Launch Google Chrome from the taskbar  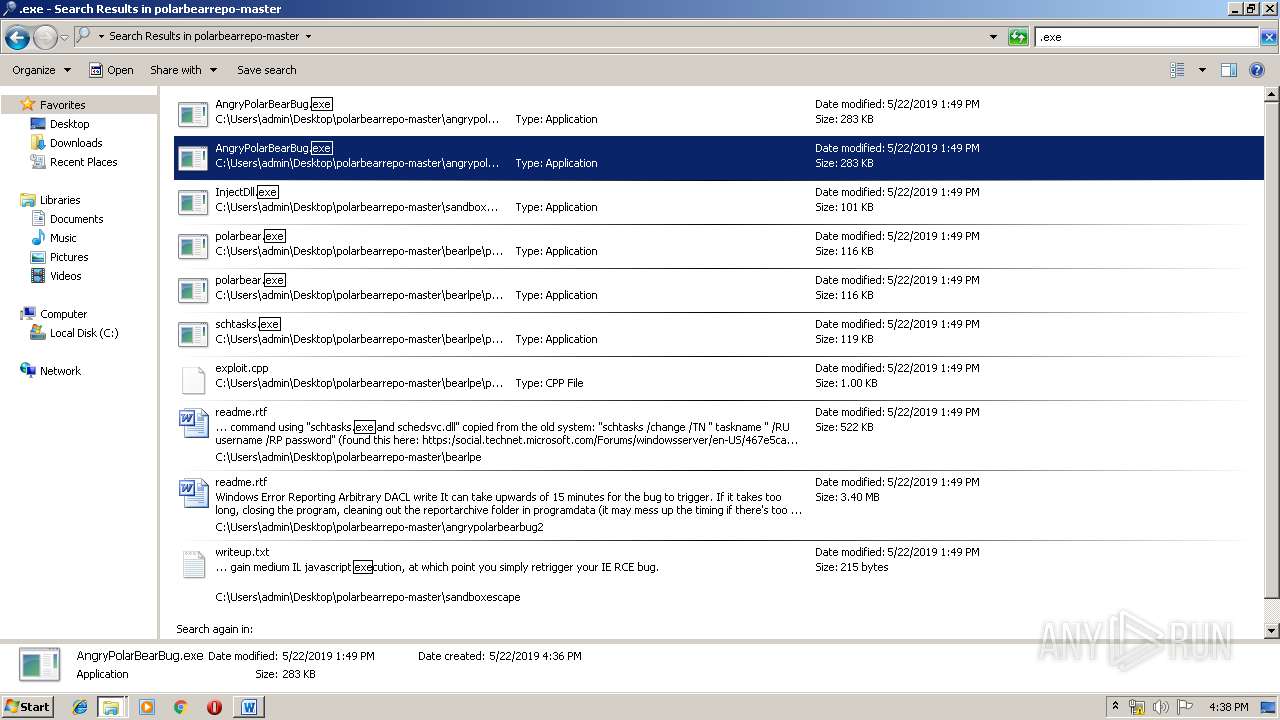click(181, 707)
